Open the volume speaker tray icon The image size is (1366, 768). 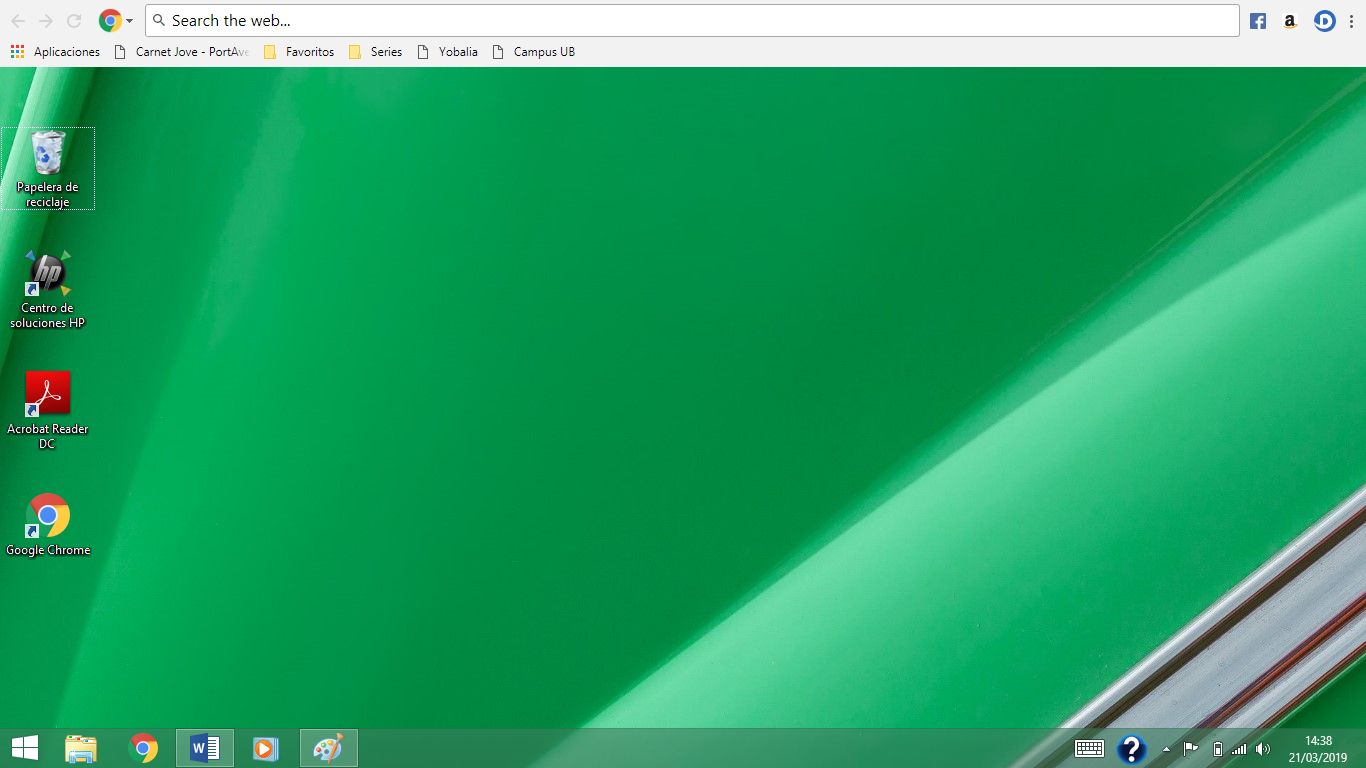(1263, 748)
